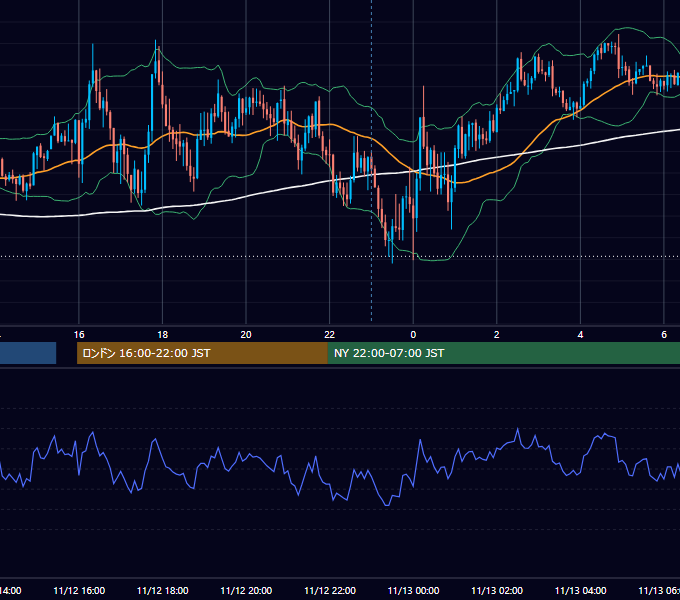Click the 22 hour label on upper axis
The width and height of the screenshot is (680, 600).
click(x=330, y=335)
